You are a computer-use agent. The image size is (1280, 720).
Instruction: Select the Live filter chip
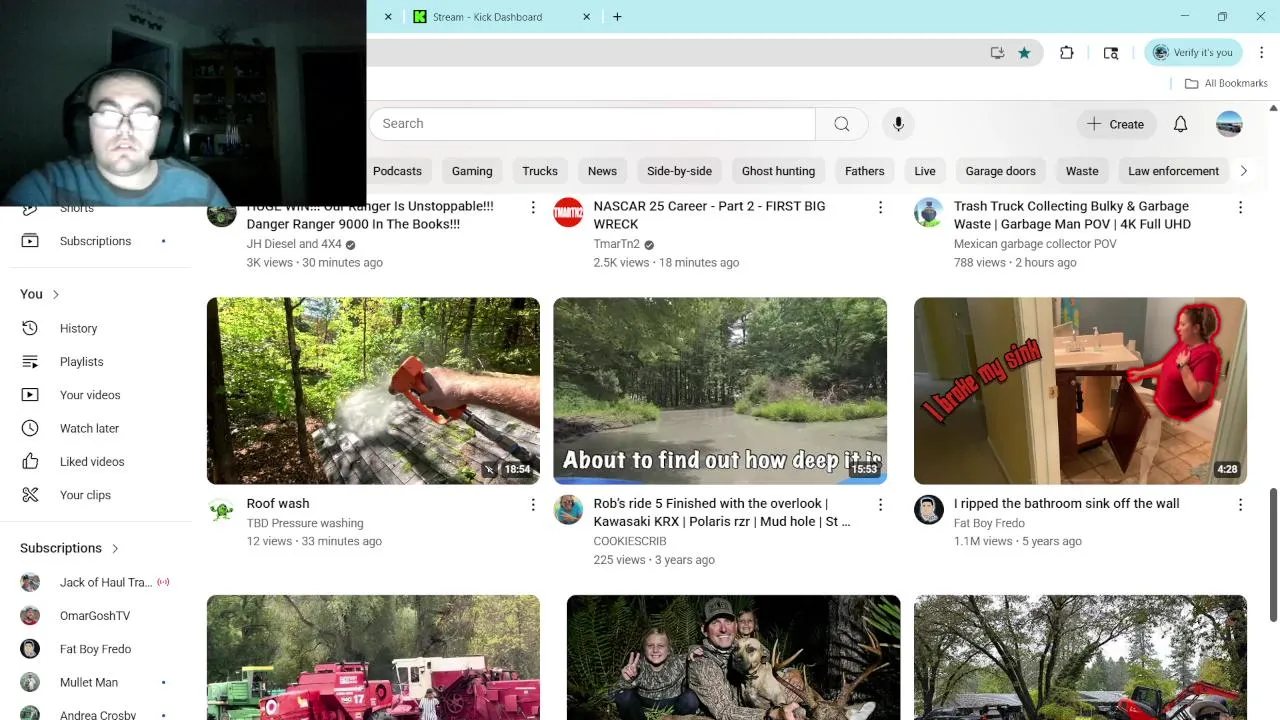[x=925, y=171]
